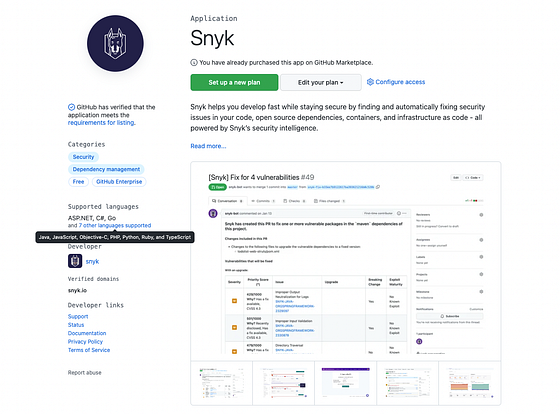The height and width of the screenshot is (414, 560).
Task: Click the ASP.NET, C#, Go languages text
Action: pos(92,218)
